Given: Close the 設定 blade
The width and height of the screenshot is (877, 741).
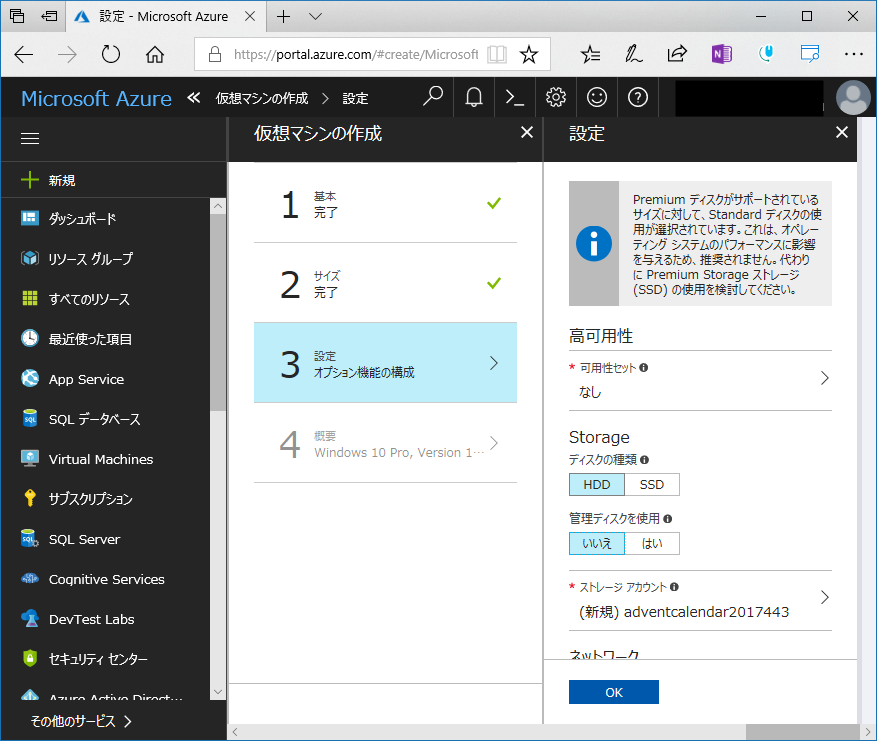Looking at the screenshot, I should pyautogui.click(x=842, y=133).
